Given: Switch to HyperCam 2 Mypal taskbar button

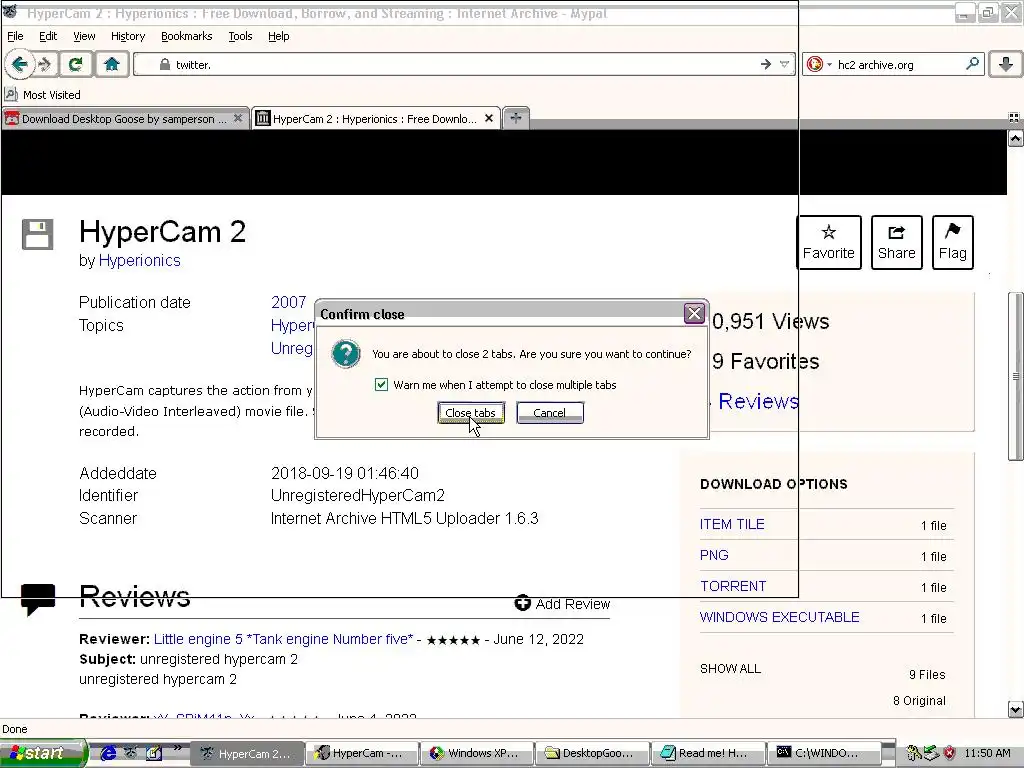Looking at the screenshot, I should 247,754.
